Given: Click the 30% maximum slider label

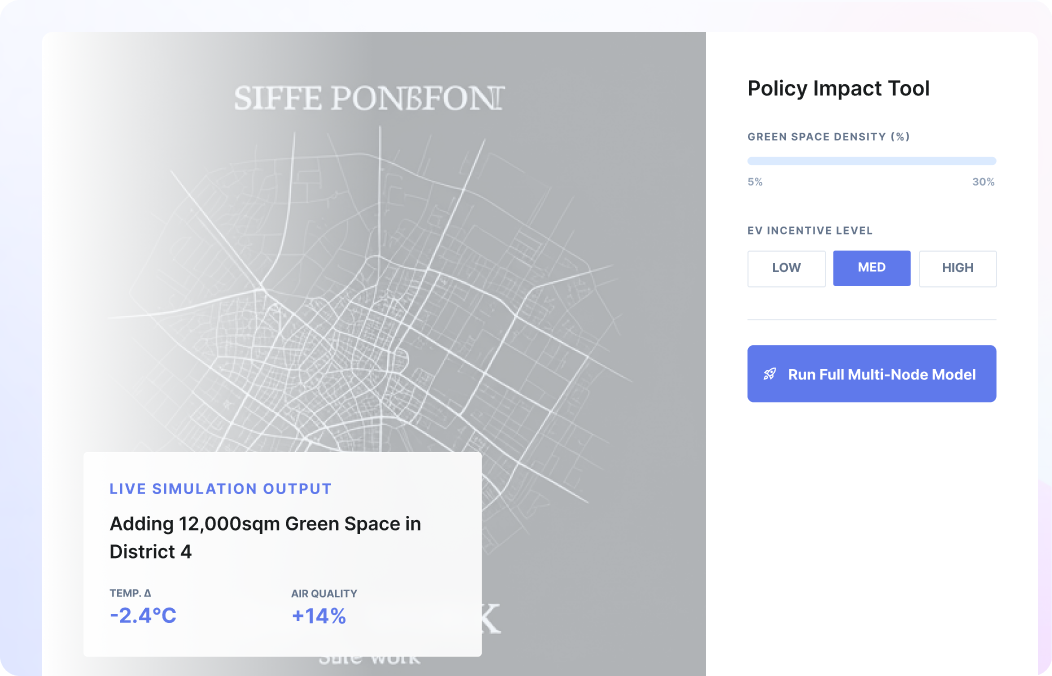Looking at the screenshot, I should [983, 182].
